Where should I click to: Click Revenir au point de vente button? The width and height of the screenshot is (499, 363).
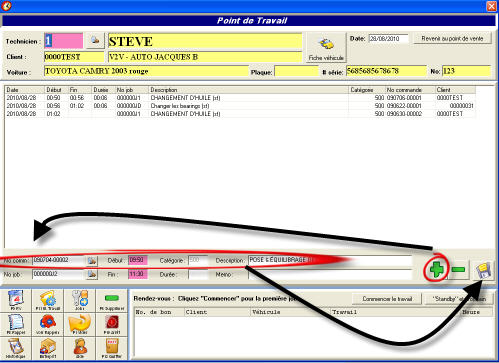coord(452,39)
